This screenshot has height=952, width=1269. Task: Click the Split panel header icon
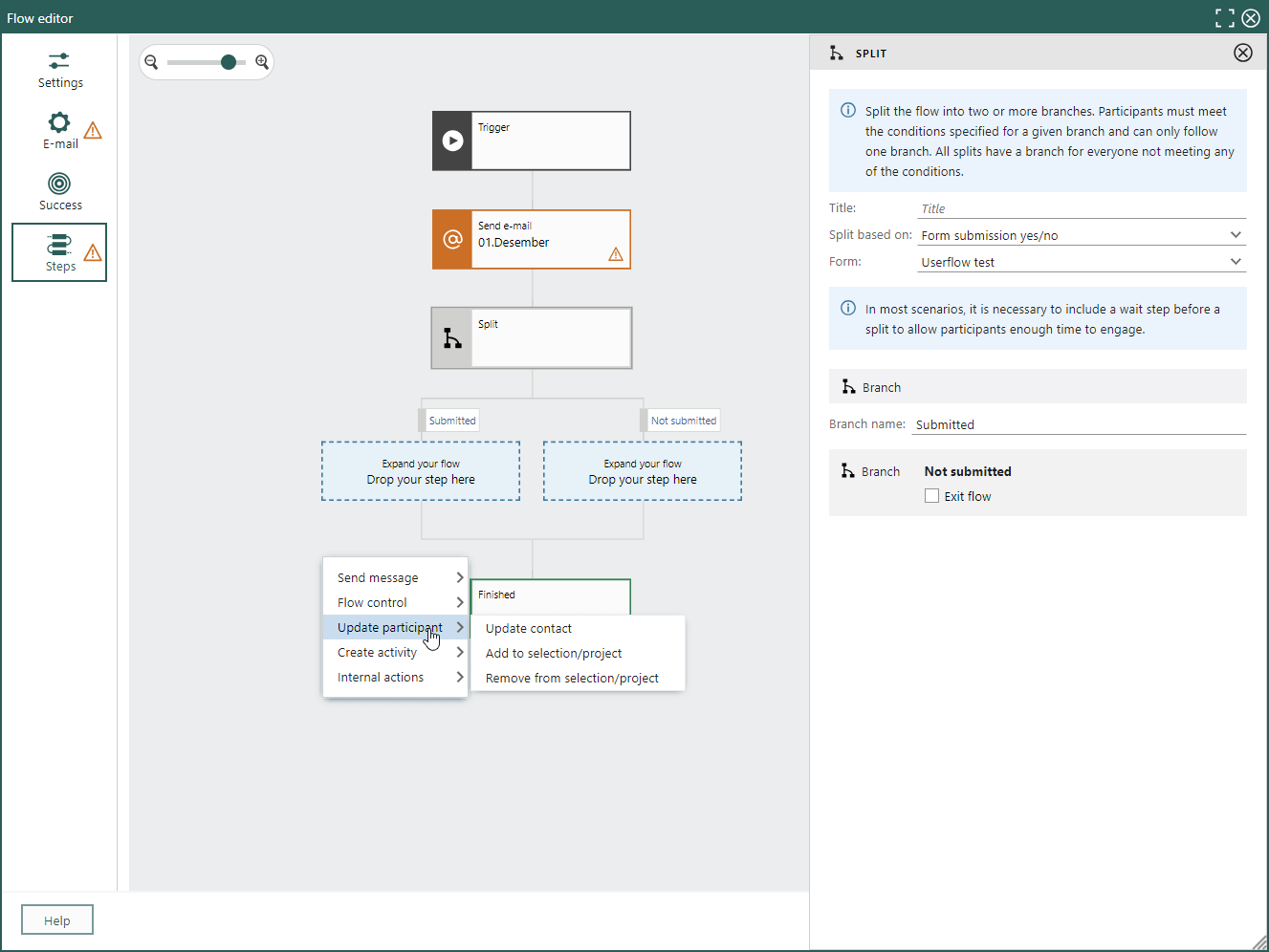837,53
